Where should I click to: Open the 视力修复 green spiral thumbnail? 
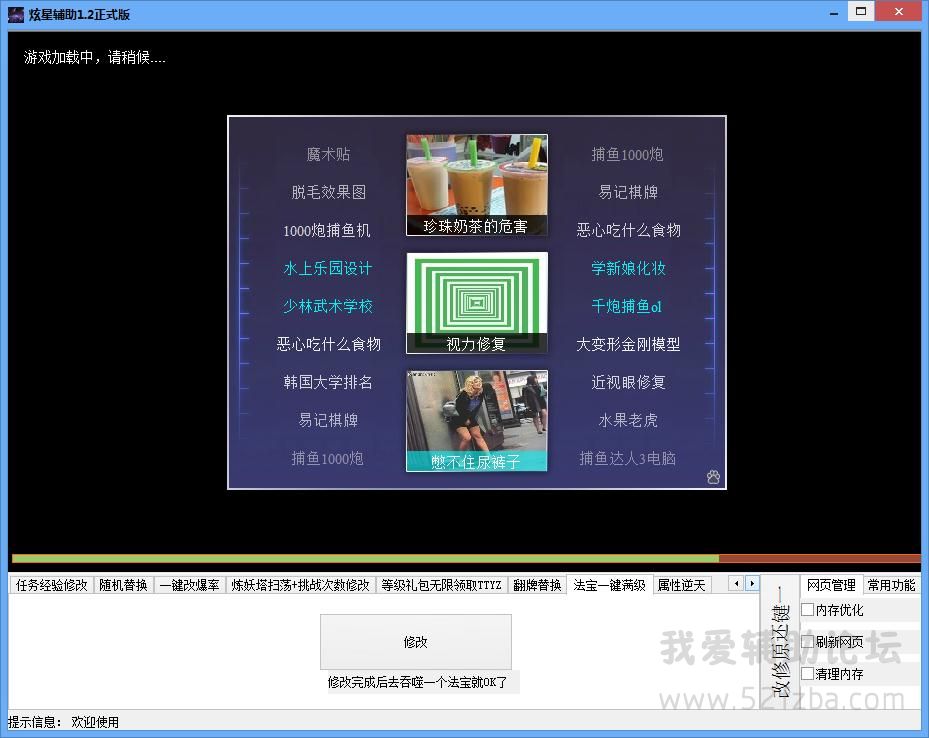477,302
